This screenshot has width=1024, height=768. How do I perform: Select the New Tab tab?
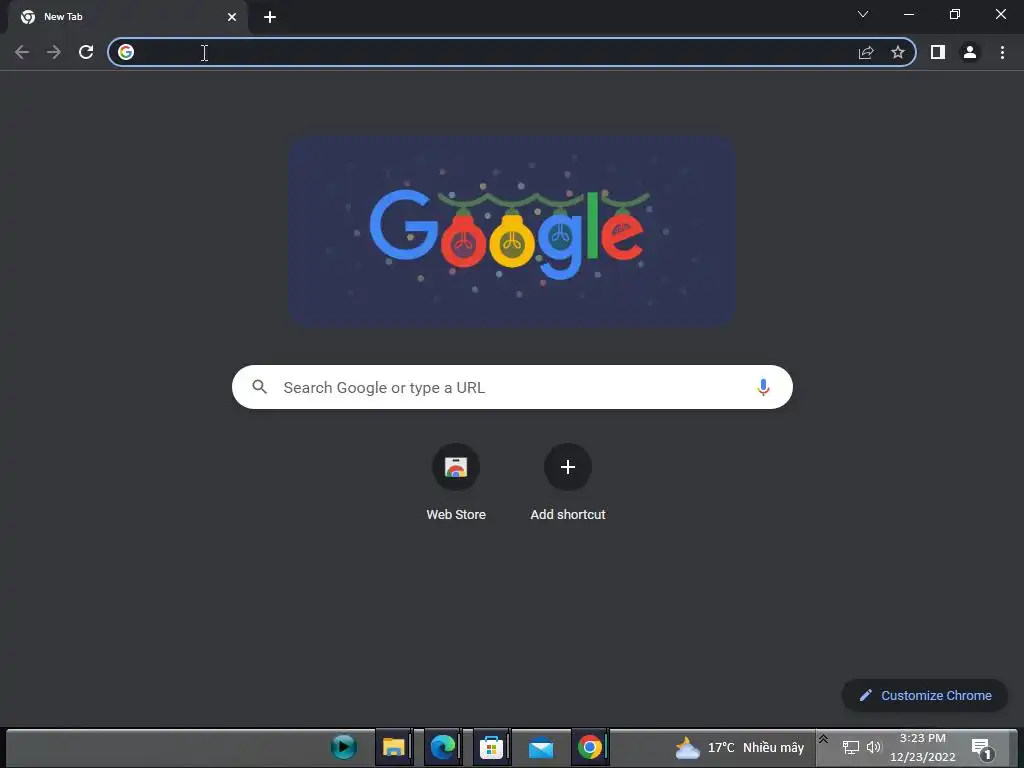click(127, 17)
